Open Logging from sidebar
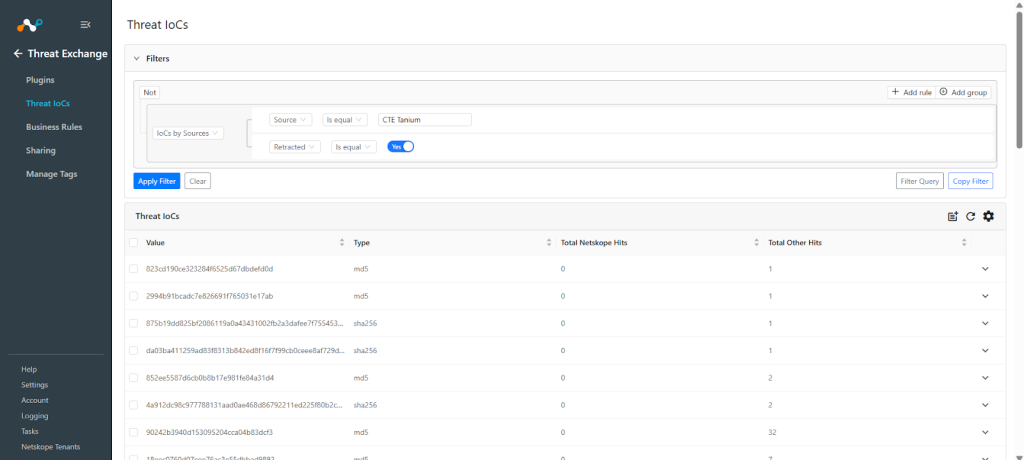Screen dimensions: 1024x460 35,416
